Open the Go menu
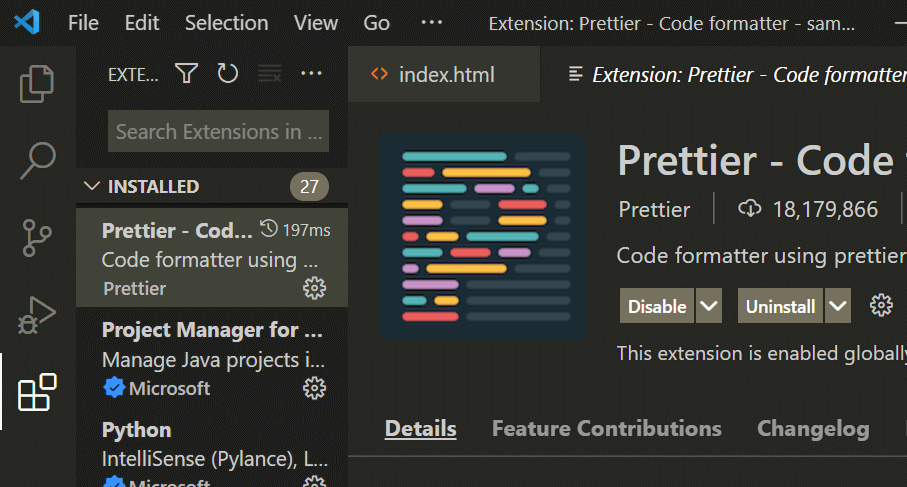The image size is (907, 487). click(x=377, y=23)
